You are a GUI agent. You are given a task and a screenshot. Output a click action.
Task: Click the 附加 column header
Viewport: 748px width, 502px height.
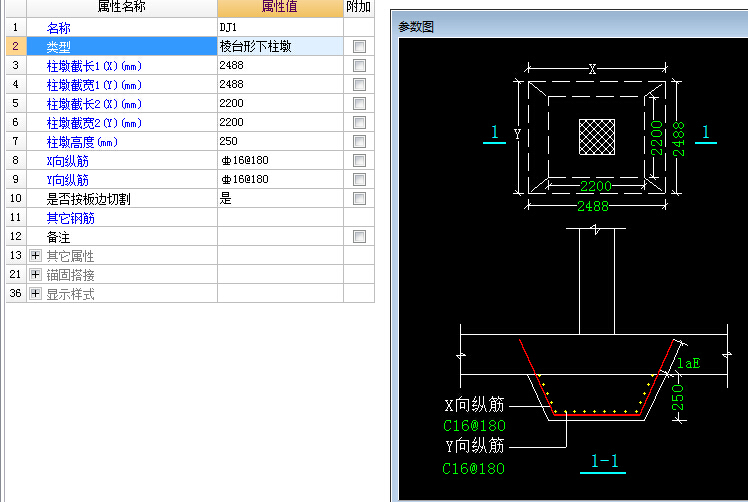point(359,8)
